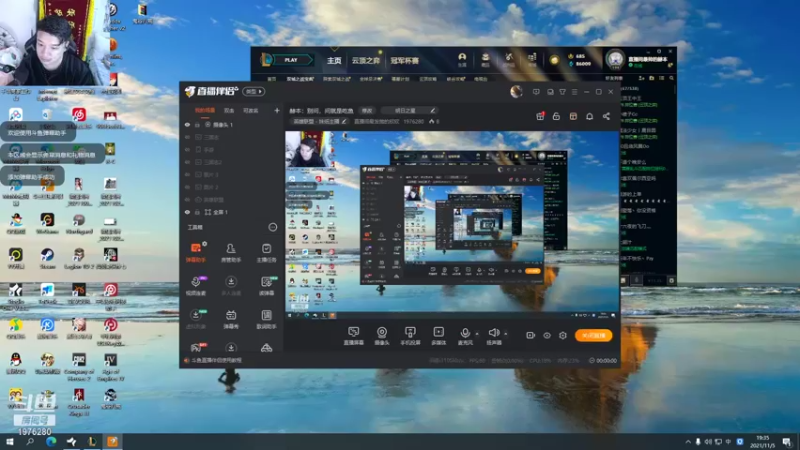This screenshot has width=800, height=450.
Task: Open the 冠军杯赛 tab in League client
Action: pyautogui.click(x=405, y=61)
